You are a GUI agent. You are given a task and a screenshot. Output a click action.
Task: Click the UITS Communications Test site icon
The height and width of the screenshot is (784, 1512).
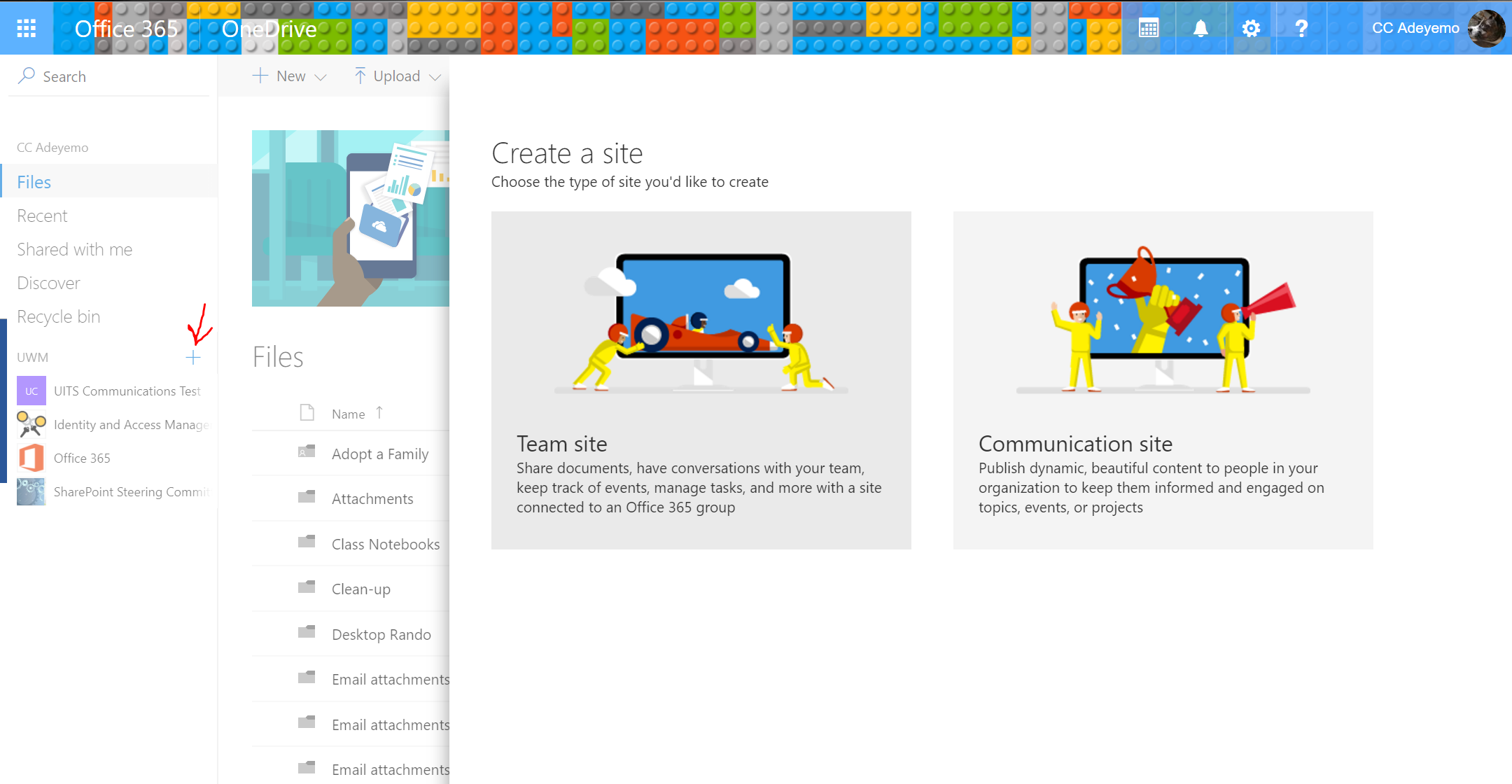[x=31, y=391]
